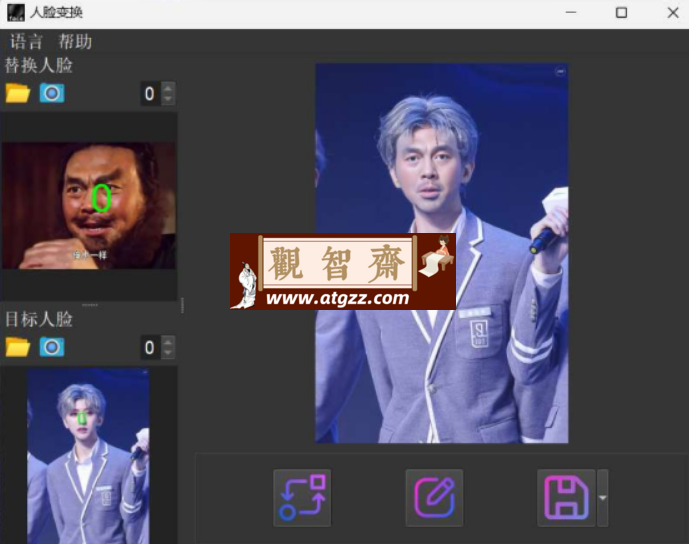
Task: Select the bearded man source face thumbnail
Action: click(89, 205)
